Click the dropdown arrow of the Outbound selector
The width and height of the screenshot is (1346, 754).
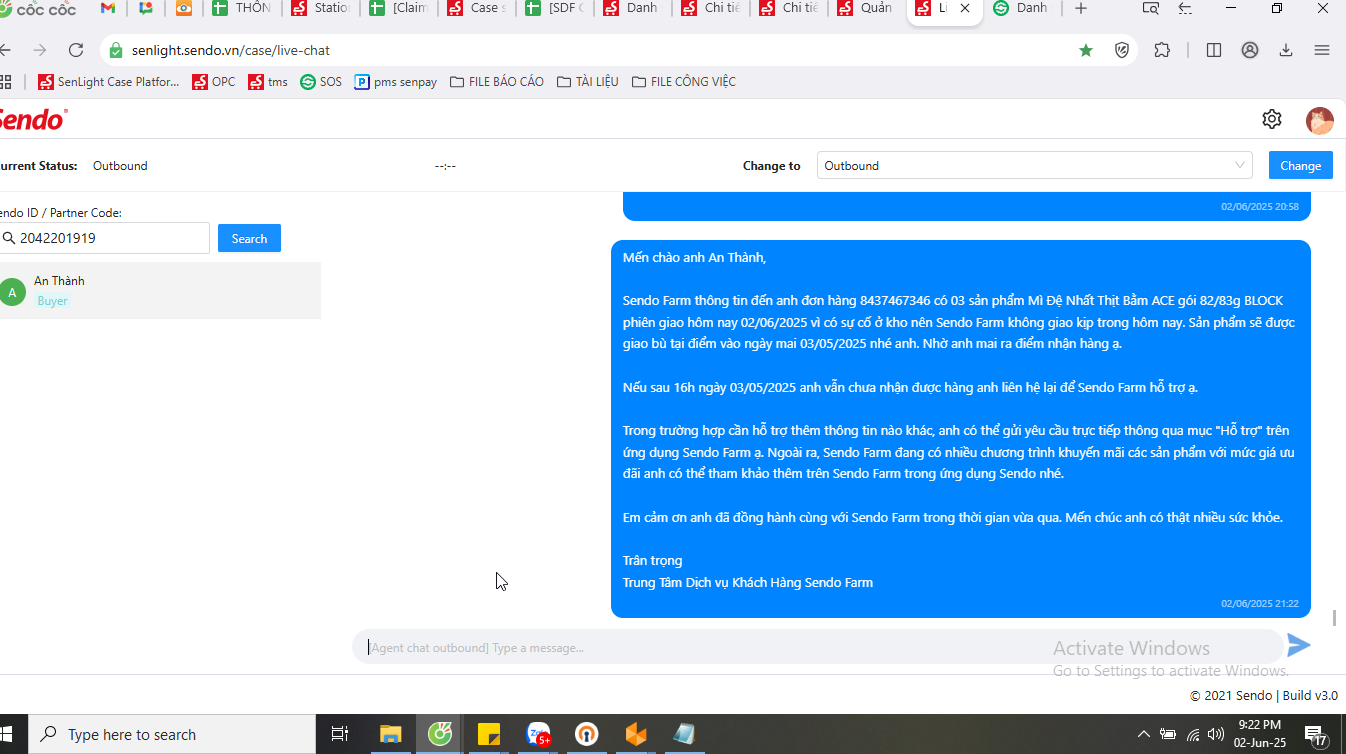(x=1240, y=165)
